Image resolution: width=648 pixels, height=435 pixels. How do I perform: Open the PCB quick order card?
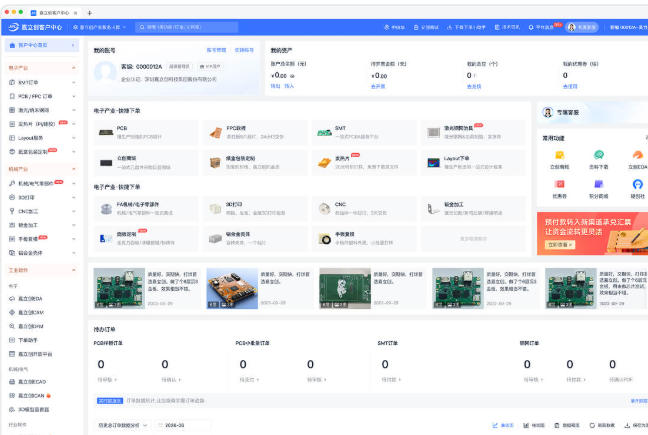pos(145,132)
